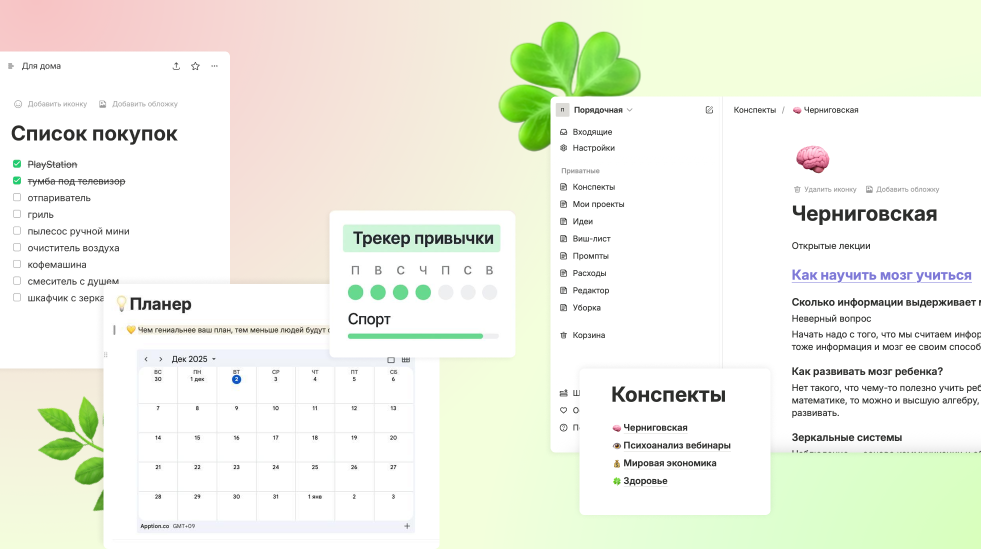Select today's date 2 in calendar
This screenshot has height=549, width=981.
tap(236, 380)
